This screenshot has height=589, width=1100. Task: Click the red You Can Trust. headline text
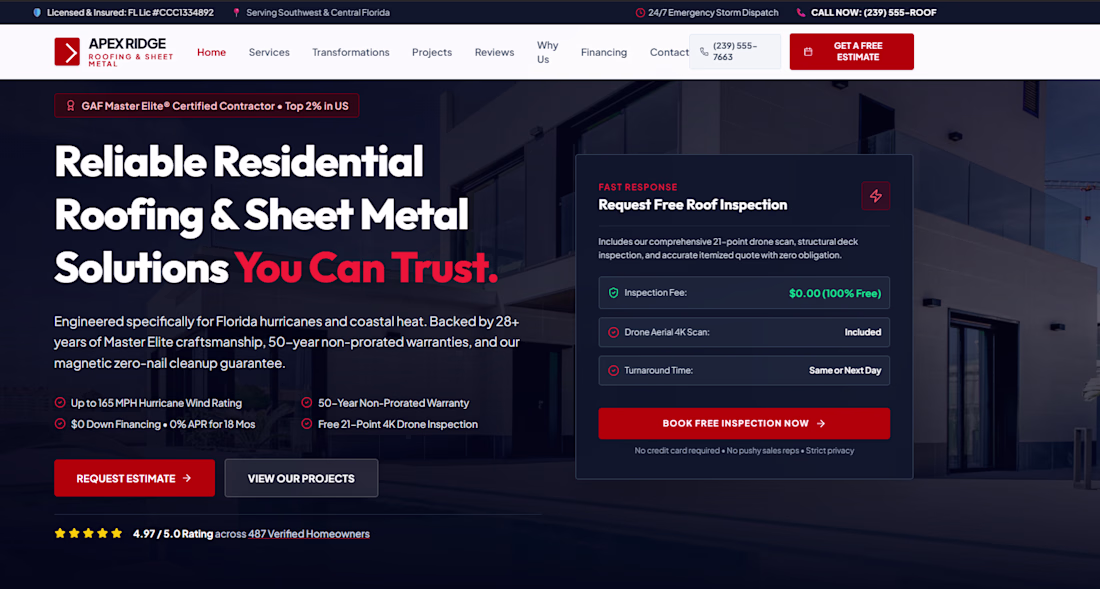point(366,267)
